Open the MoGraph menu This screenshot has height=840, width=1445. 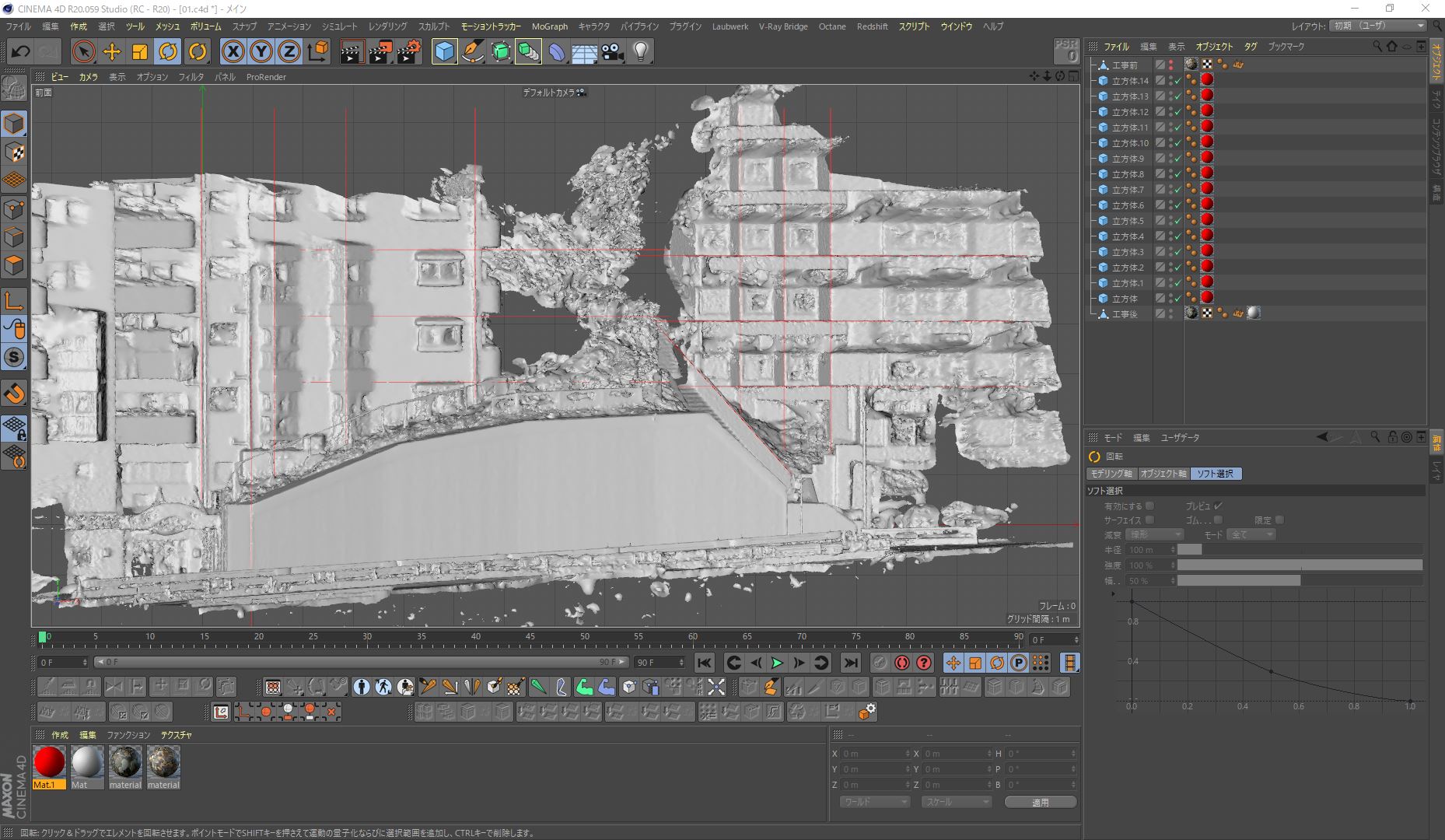[549, 26]
